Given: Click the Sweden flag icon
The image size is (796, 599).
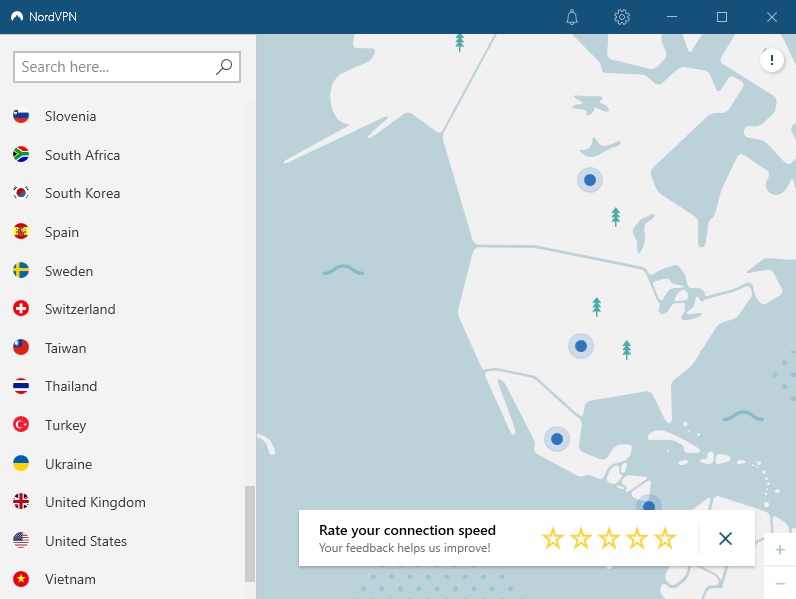Looking at the screenshot, I should 21,271.
